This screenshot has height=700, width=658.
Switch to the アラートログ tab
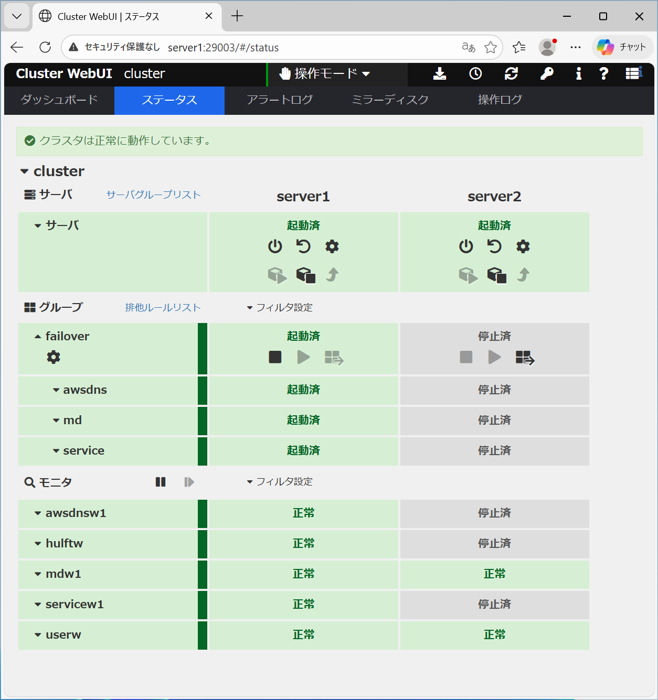tap(279, 100)
